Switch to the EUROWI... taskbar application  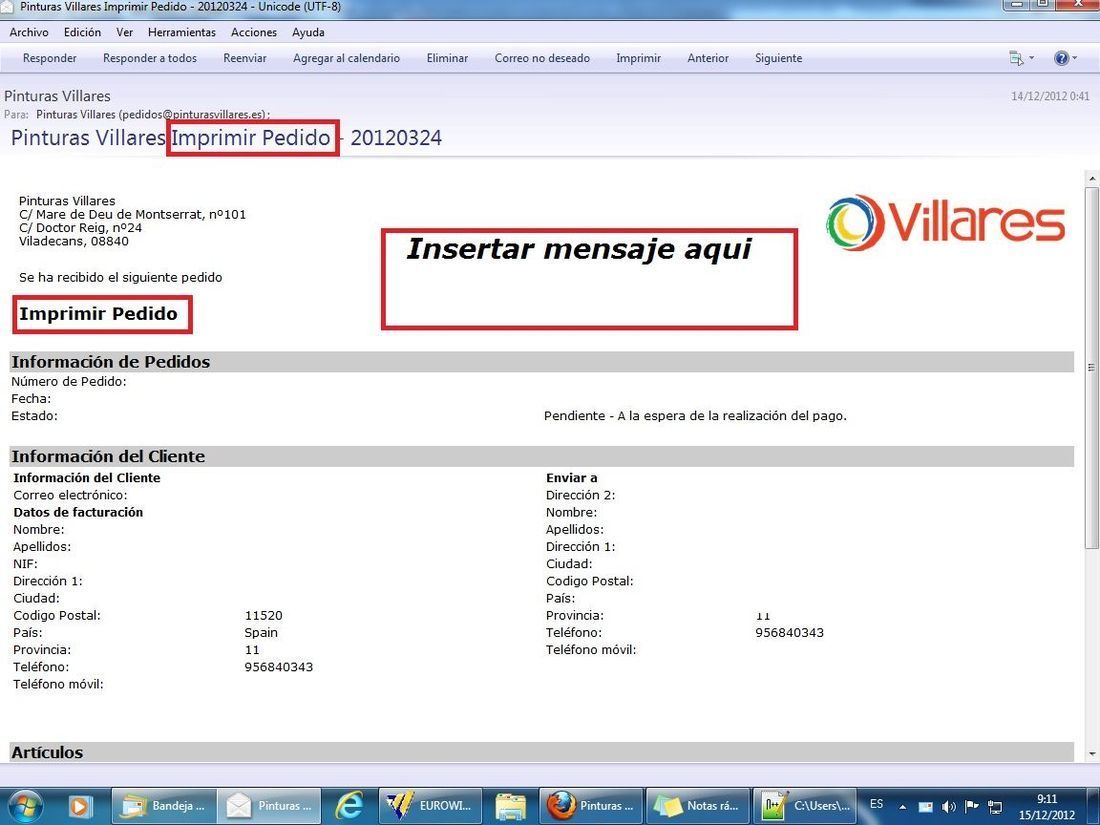click(431, 806)
